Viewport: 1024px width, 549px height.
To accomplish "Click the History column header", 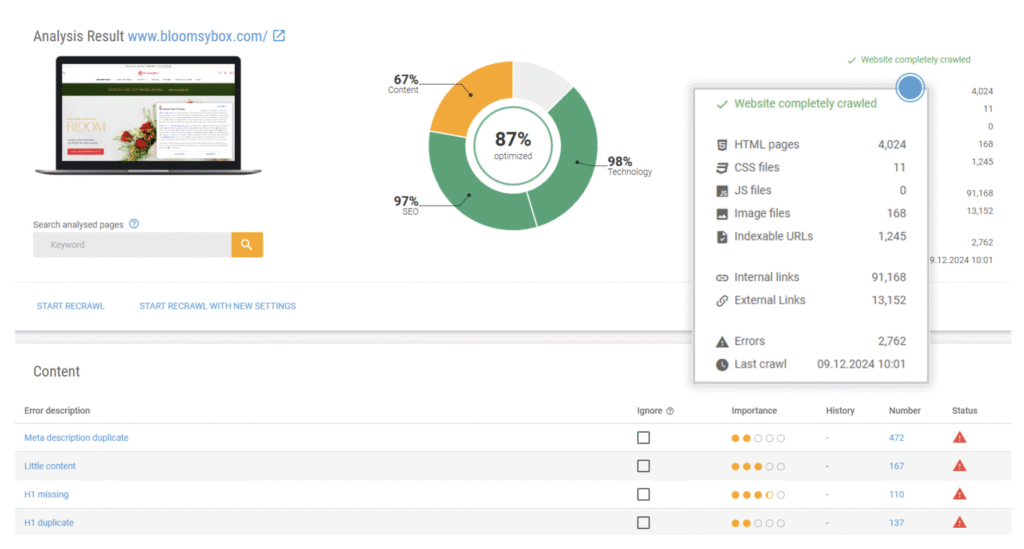I will tap(840, 411).
